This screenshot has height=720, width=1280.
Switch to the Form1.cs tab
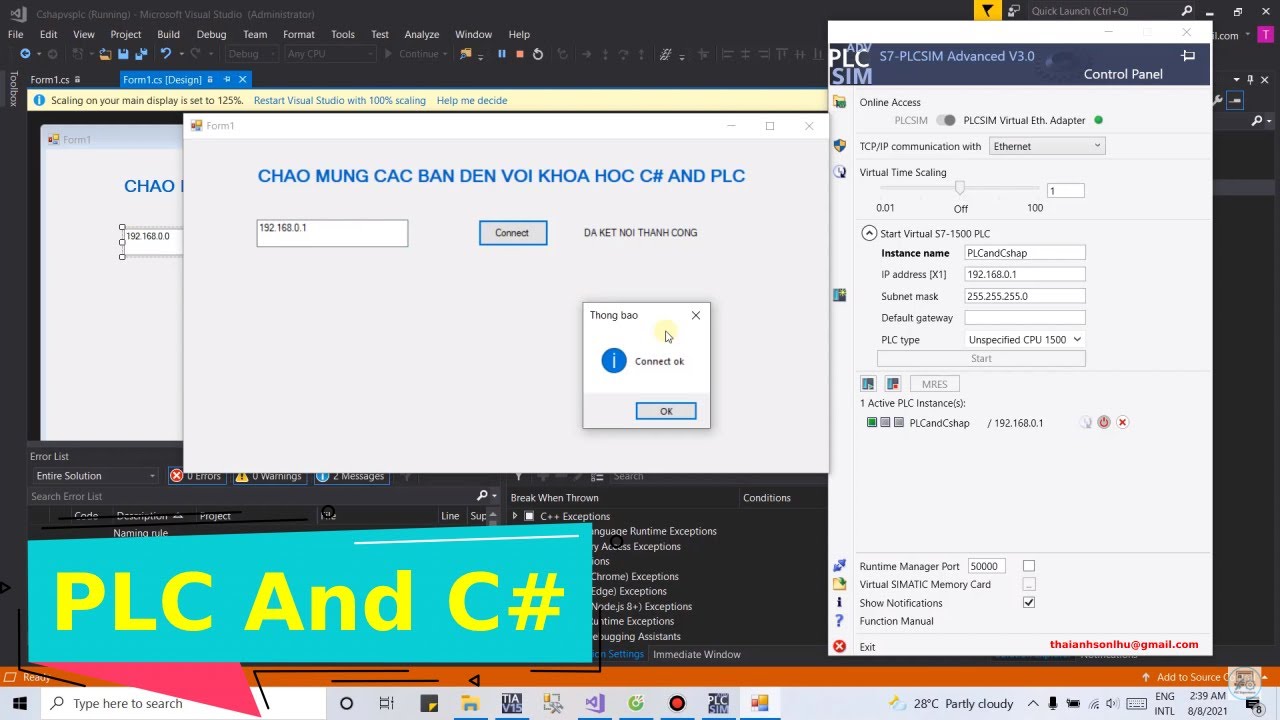click(x=50, y=79)
